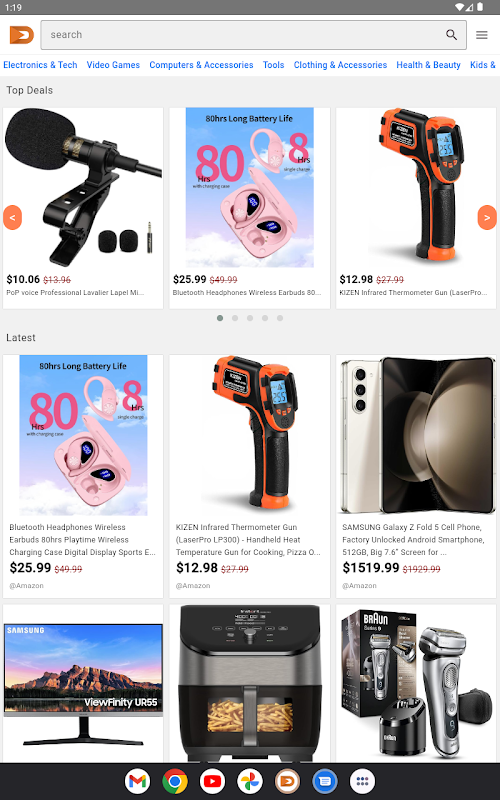500x800 pixels.
Task: Open Health & Beauty category
Action: click(428, 65)
